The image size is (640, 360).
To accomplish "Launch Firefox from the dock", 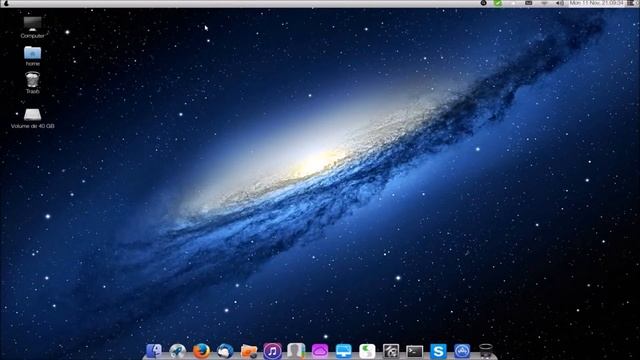I will (201, 351).
